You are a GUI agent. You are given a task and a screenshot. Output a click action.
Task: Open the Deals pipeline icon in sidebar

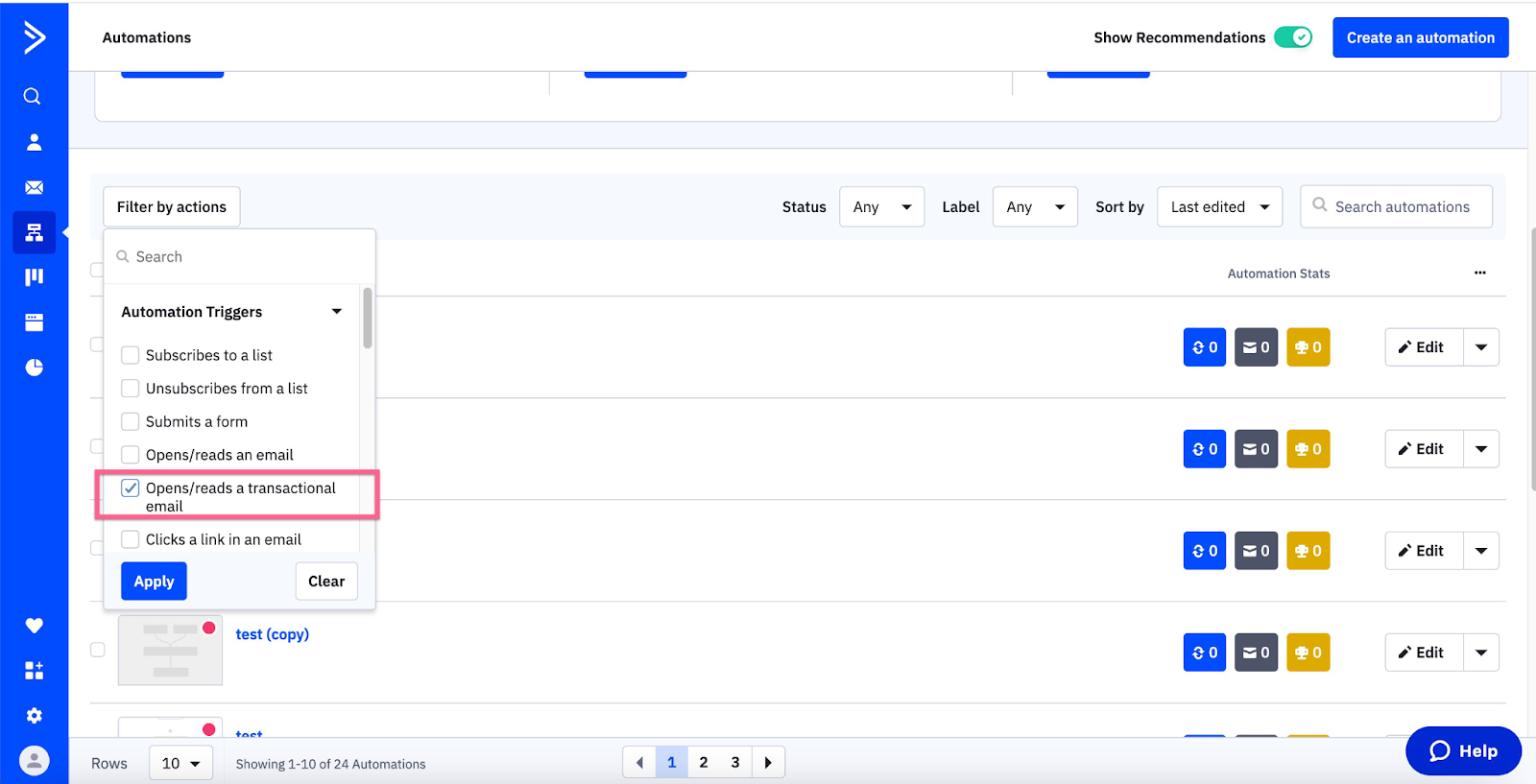(x=34, y=277)
